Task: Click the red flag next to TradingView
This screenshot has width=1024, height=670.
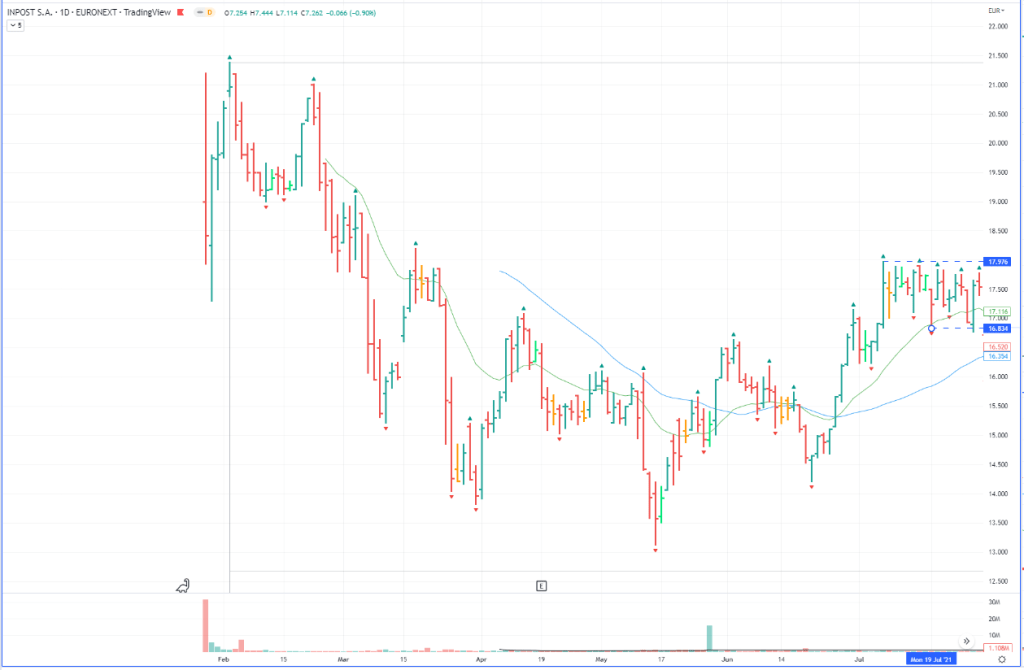Action: pyautogui.click(x=181, y=10)
